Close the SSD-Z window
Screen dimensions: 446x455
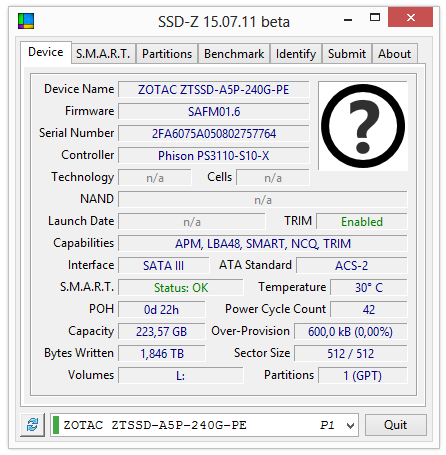pyautogui.click(x=410, y=17)
